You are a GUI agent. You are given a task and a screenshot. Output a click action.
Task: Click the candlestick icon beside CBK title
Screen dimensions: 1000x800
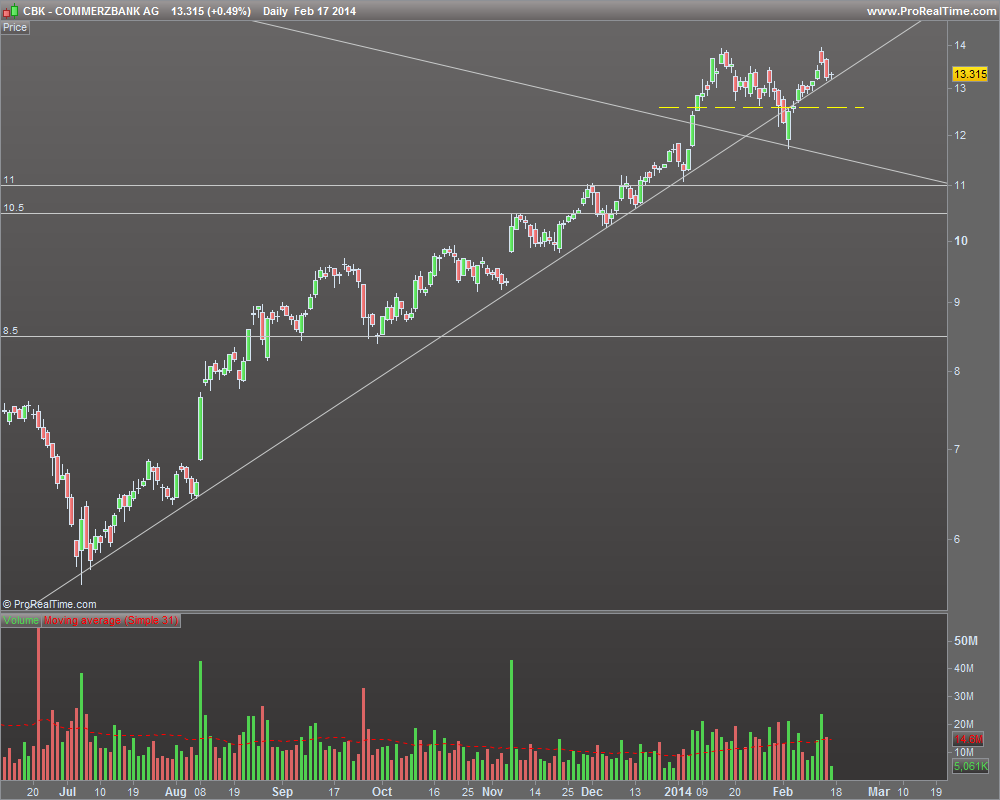10,11
